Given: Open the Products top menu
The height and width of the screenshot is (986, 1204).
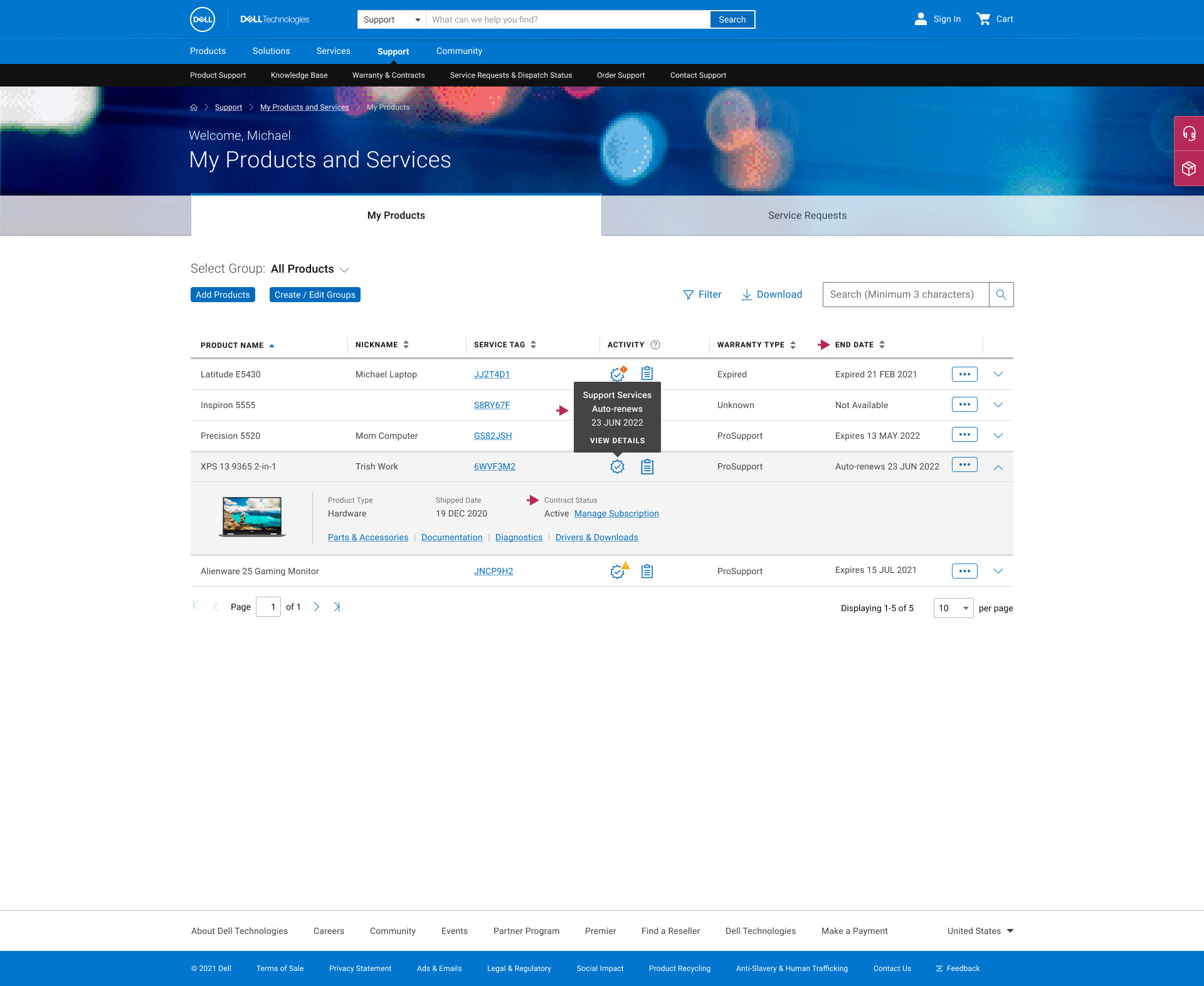Looking at the screenshot, I should [x=208, y=51].
